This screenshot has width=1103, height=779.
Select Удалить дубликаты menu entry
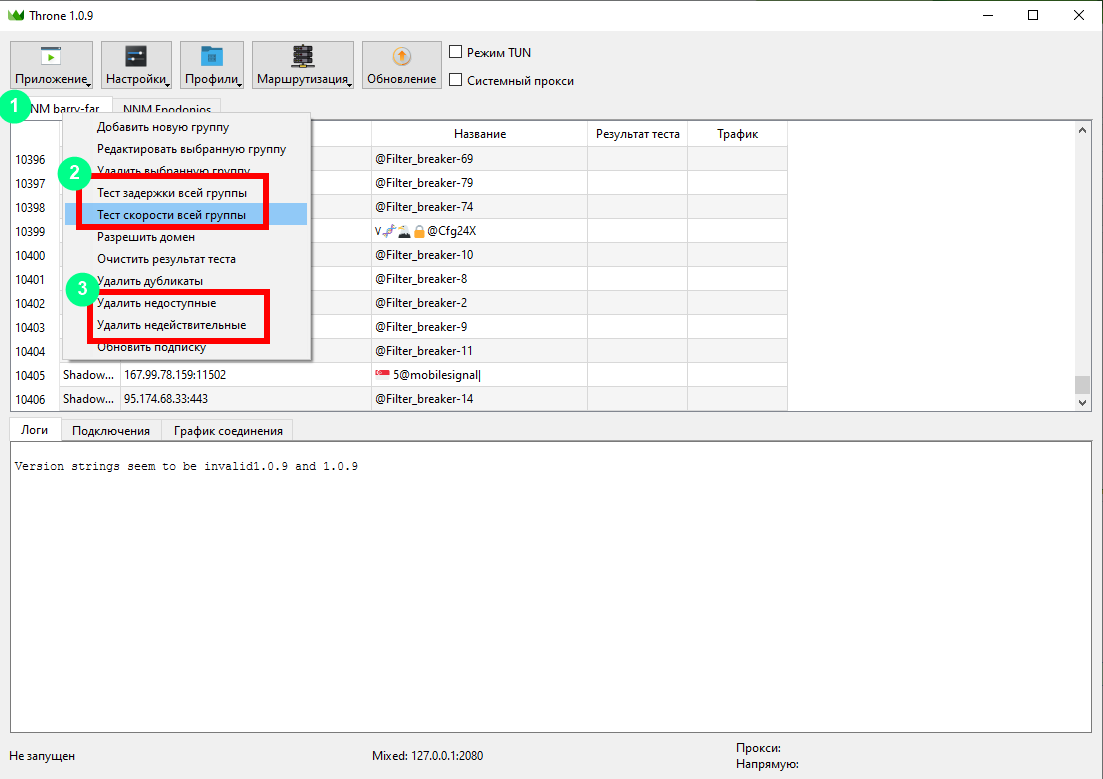coord(186,280)
